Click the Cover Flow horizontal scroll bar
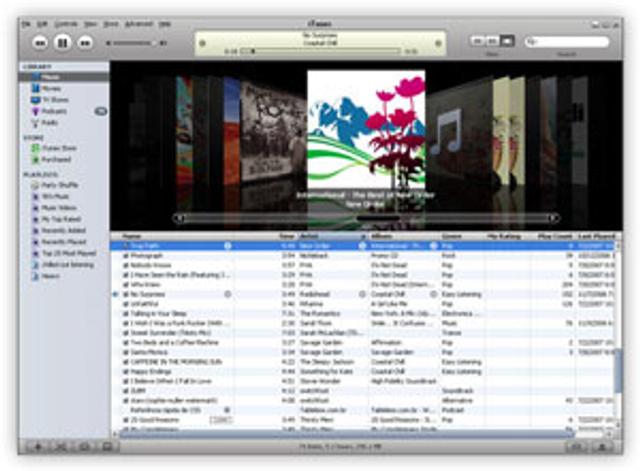 click(x=365, y=218)
